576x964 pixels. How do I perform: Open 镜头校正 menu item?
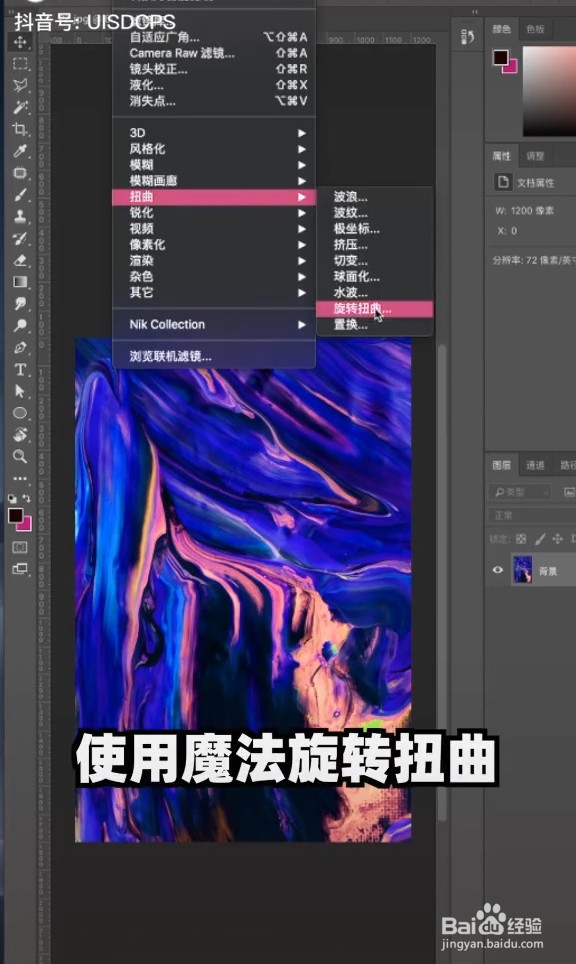pyautogui.click(x=214, y=69)
